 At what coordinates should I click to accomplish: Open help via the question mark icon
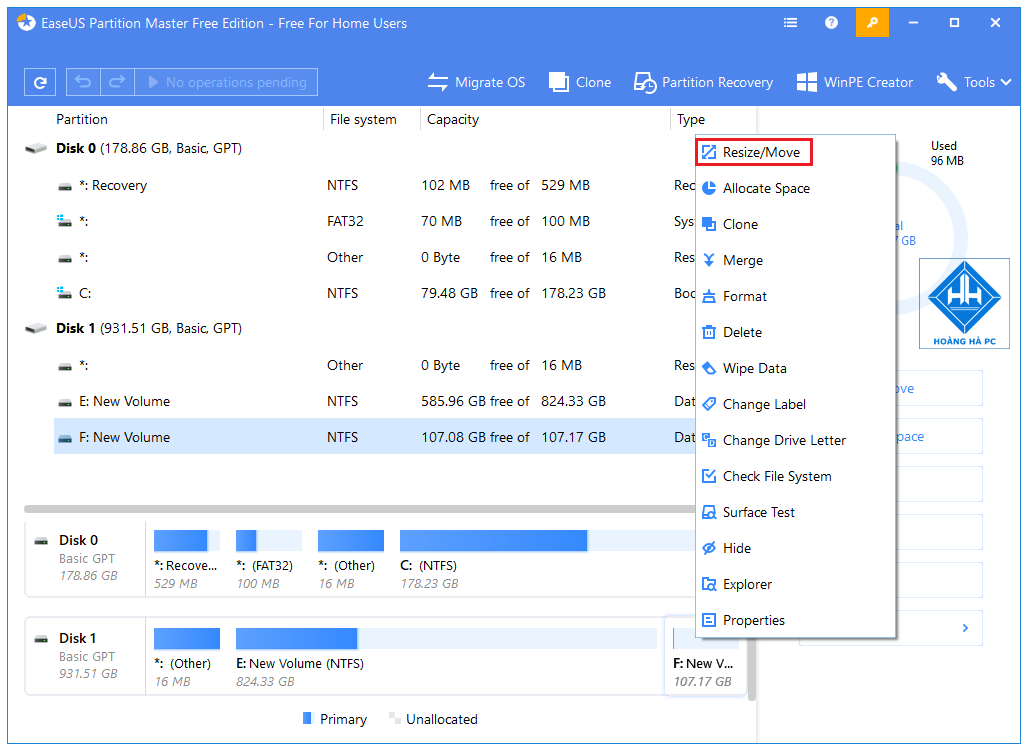point(831,22)
